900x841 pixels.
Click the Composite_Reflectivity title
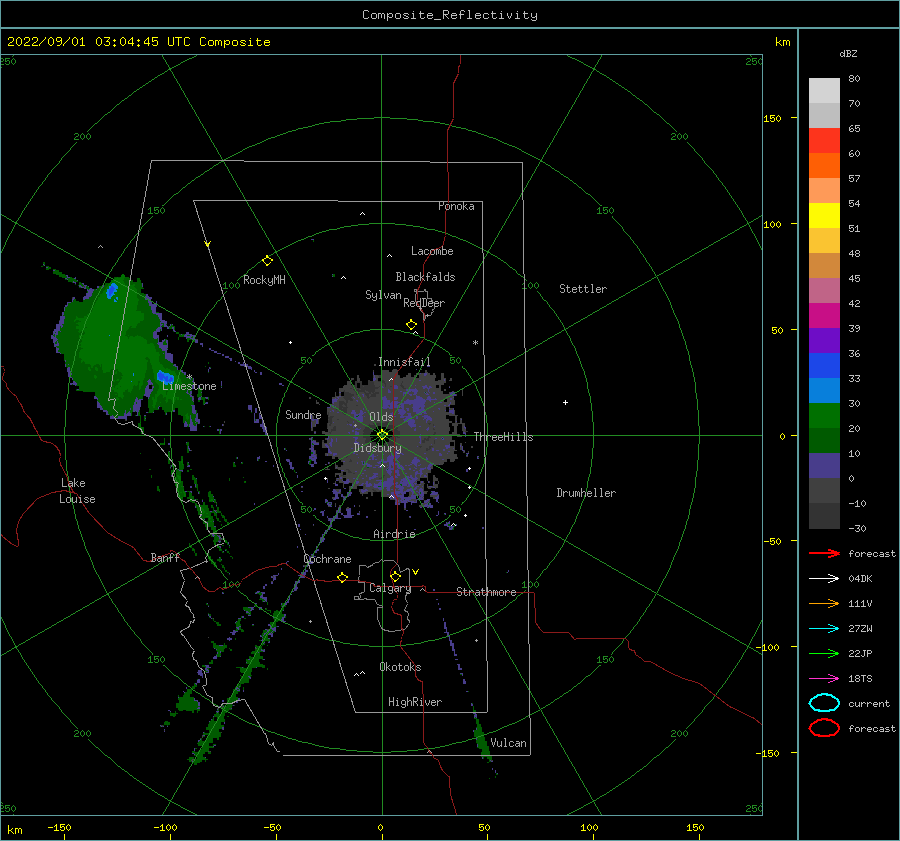coord(449,15)
